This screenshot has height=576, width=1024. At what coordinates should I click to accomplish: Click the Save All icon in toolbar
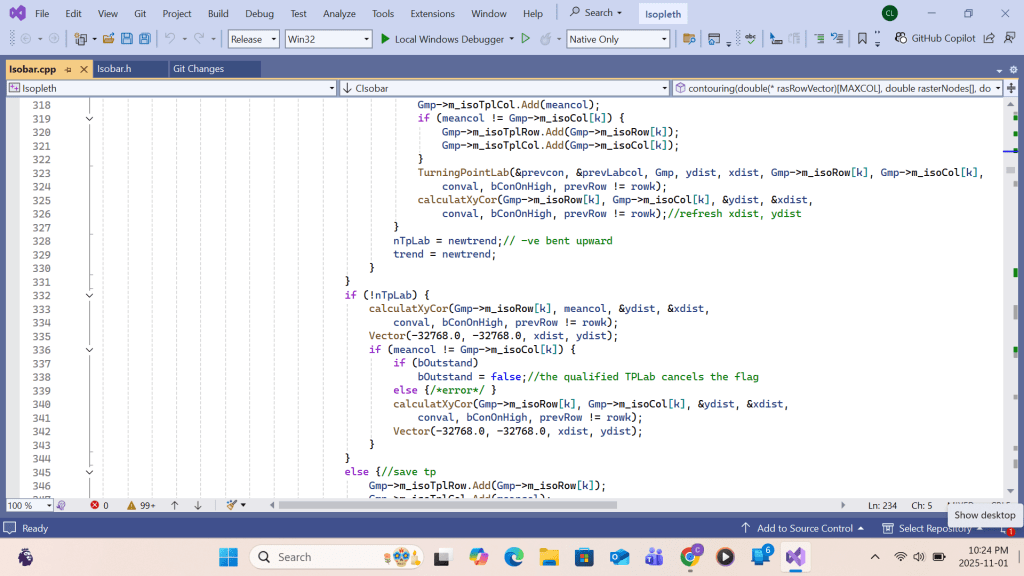pos(144,39)
